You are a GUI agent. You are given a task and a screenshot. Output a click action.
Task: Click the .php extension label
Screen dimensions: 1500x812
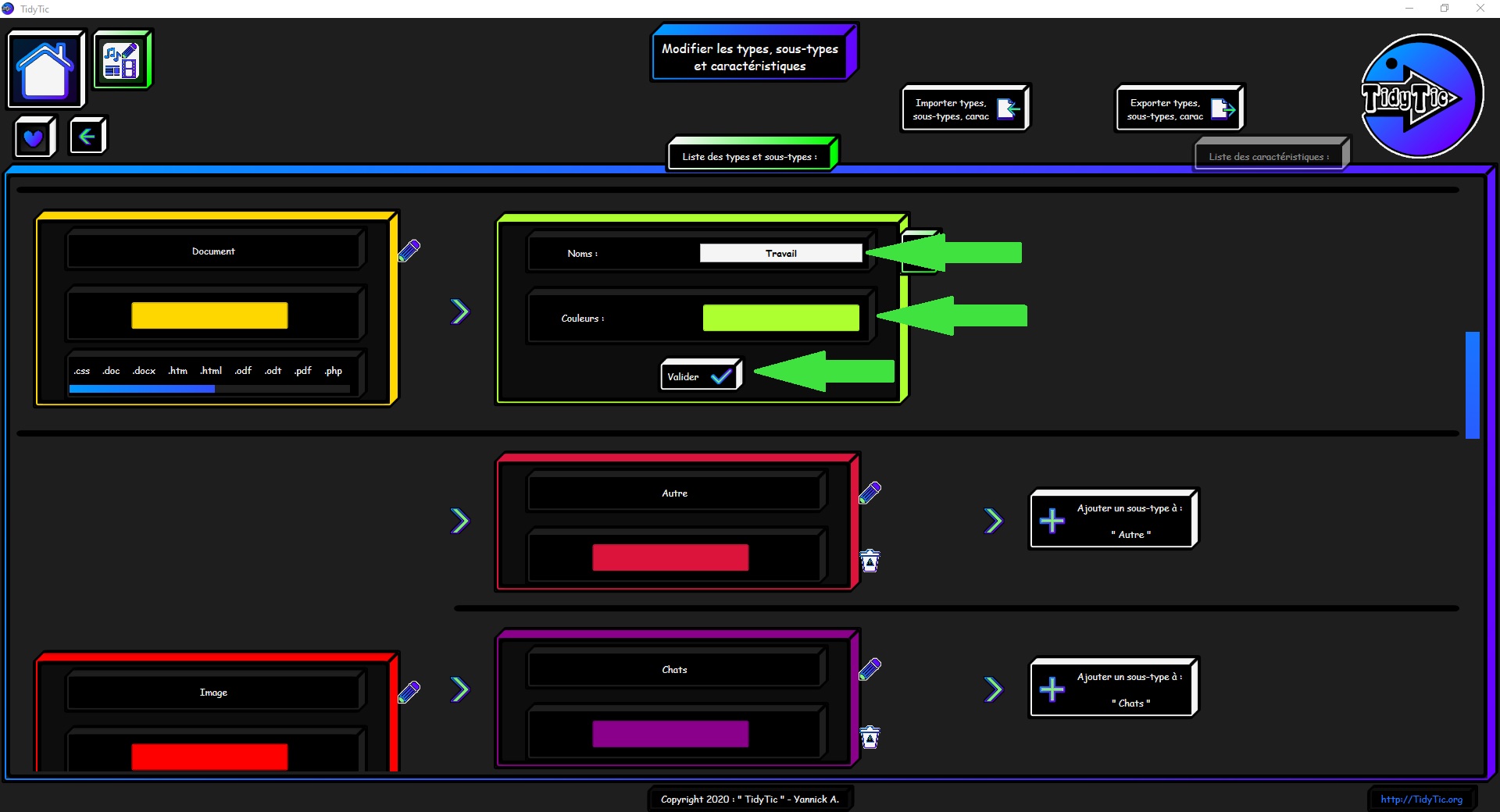click(333, 371)
